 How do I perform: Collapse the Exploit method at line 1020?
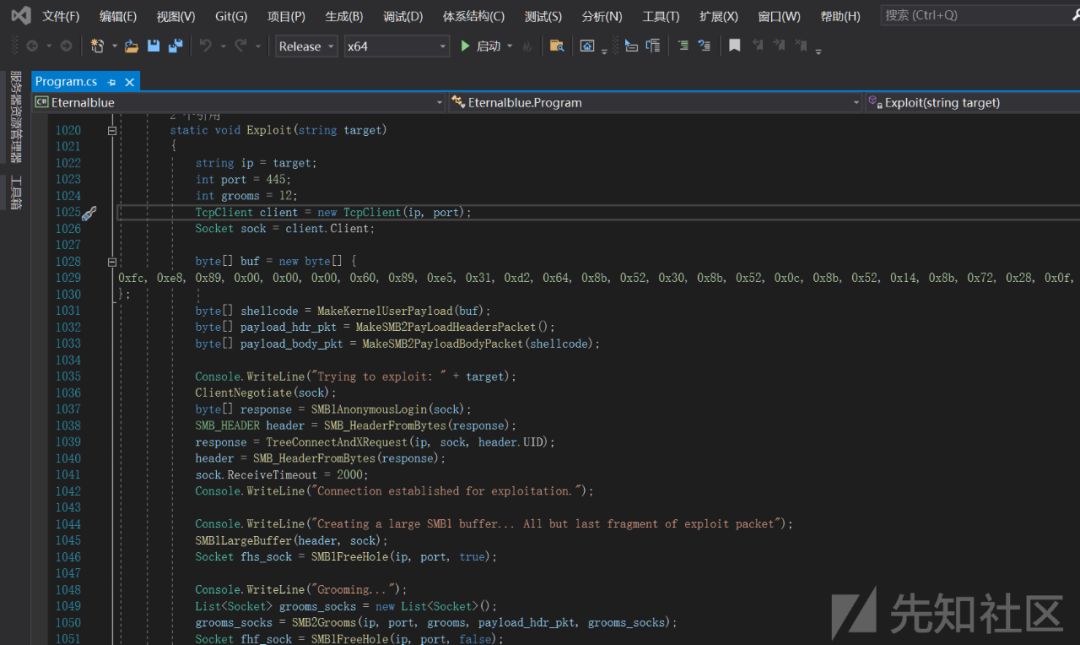point(112,131)
